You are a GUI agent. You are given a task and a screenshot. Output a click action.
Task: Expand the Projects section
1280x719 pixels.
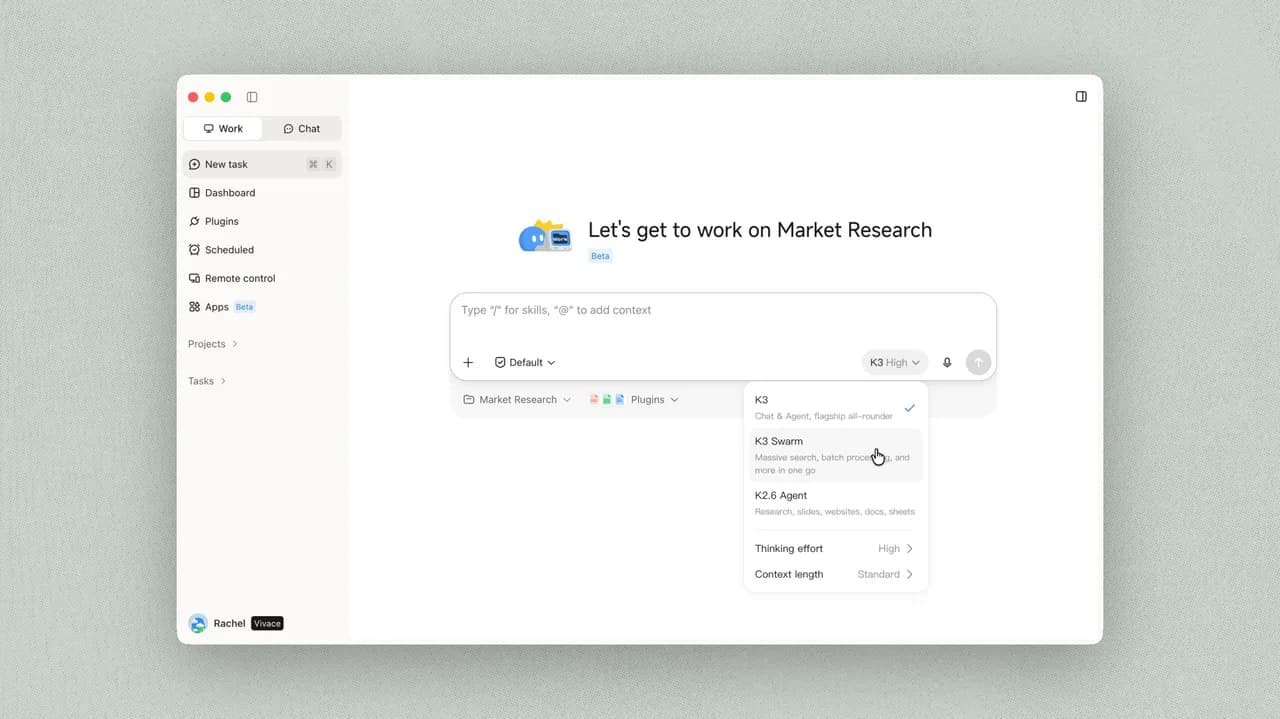213,344
